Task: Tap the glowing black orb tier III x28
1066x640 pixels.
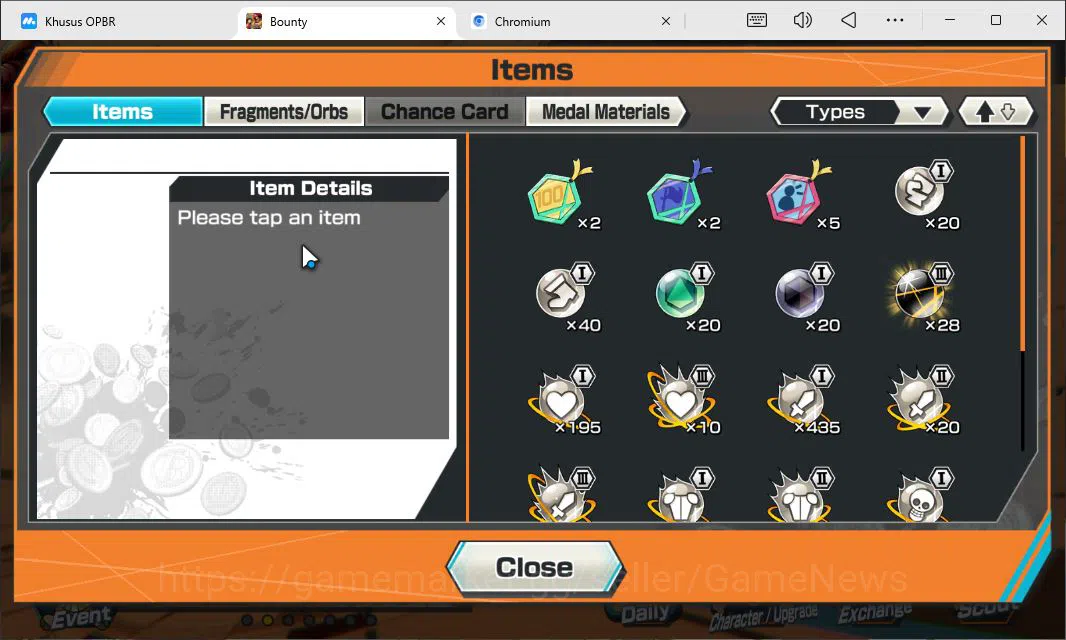Action: (923, 298)
